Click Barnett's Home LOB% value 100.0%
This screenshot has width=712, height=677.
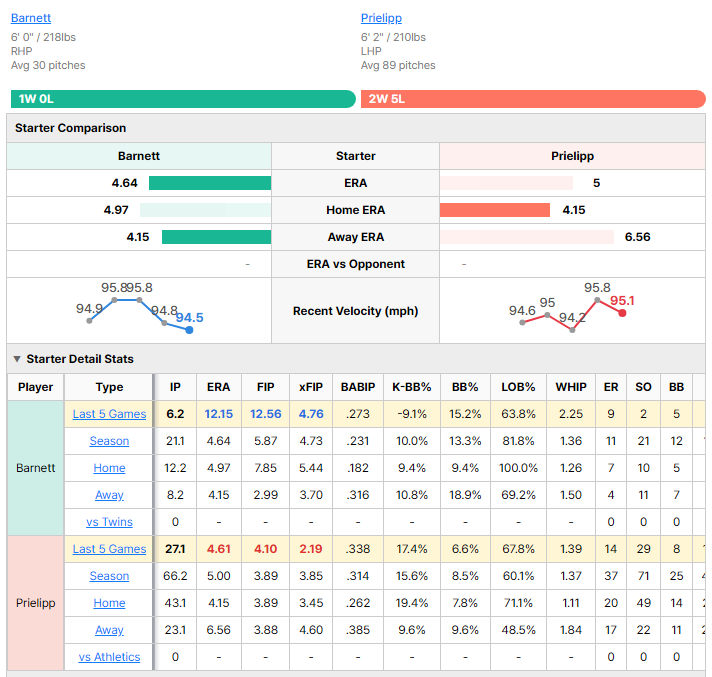[x=518, y=468]
